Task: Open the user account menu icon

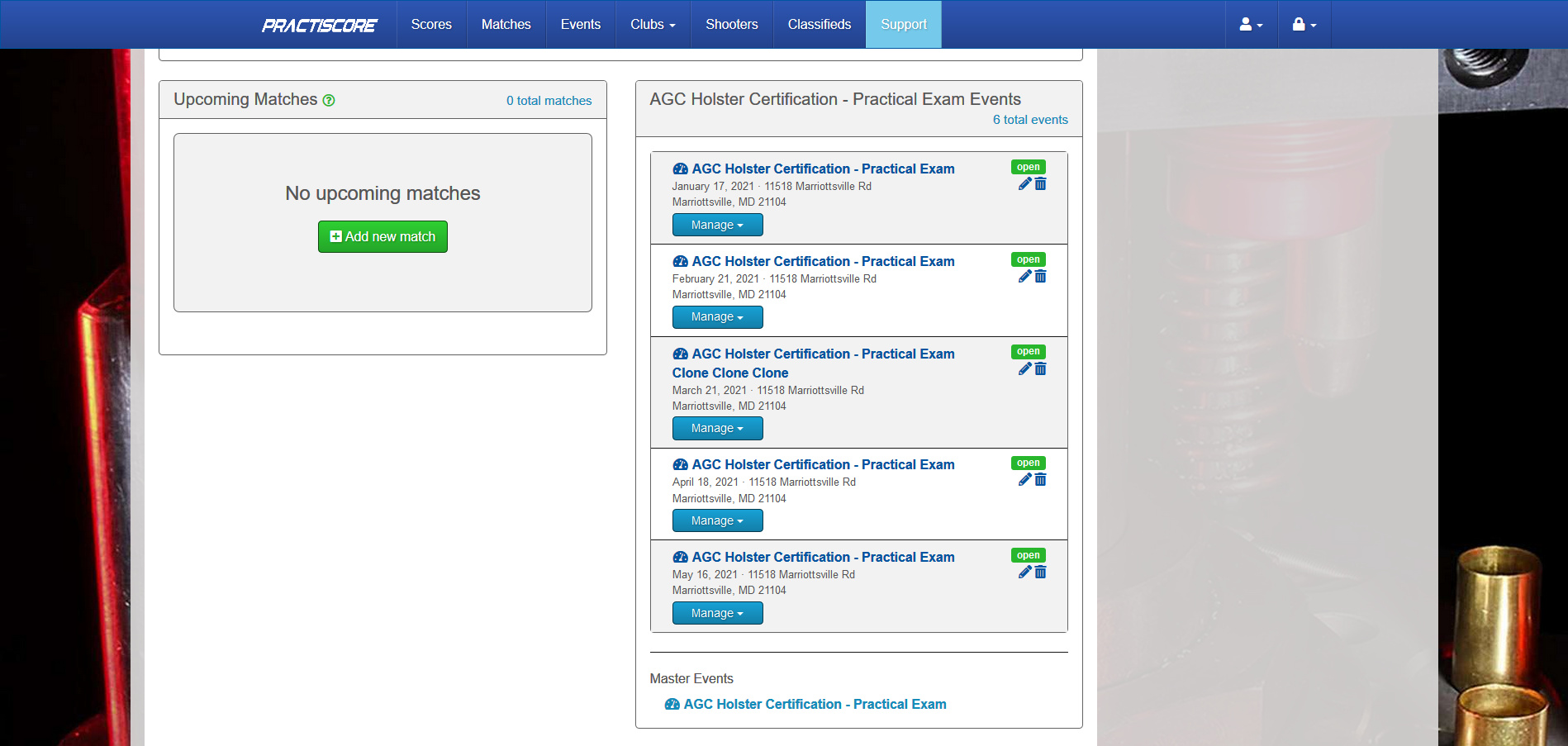Action: pyautogui.click(x=1251, y=25)
